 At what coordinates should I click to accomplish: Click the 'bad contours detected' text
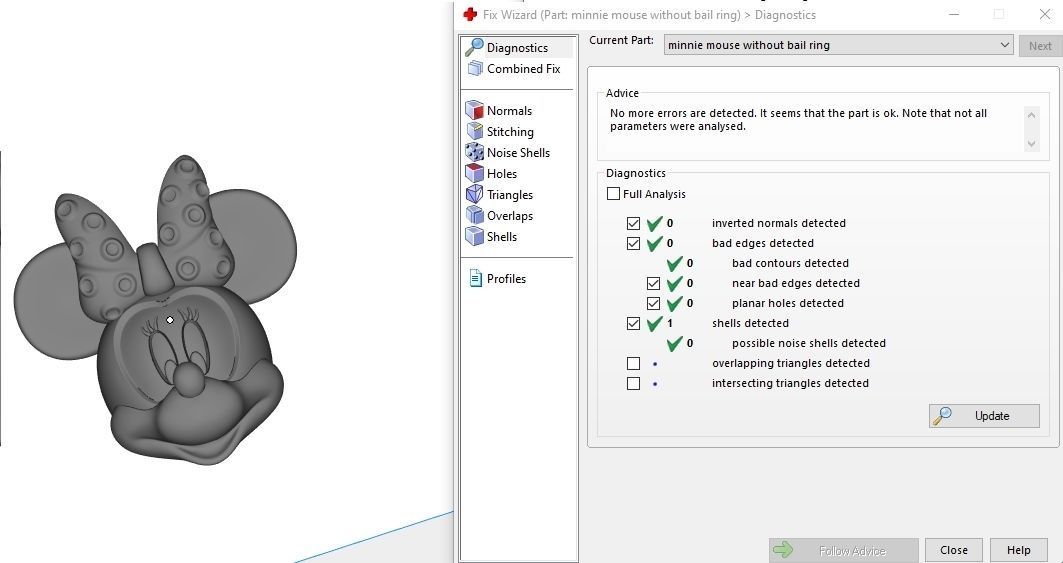tap(790, 263)
